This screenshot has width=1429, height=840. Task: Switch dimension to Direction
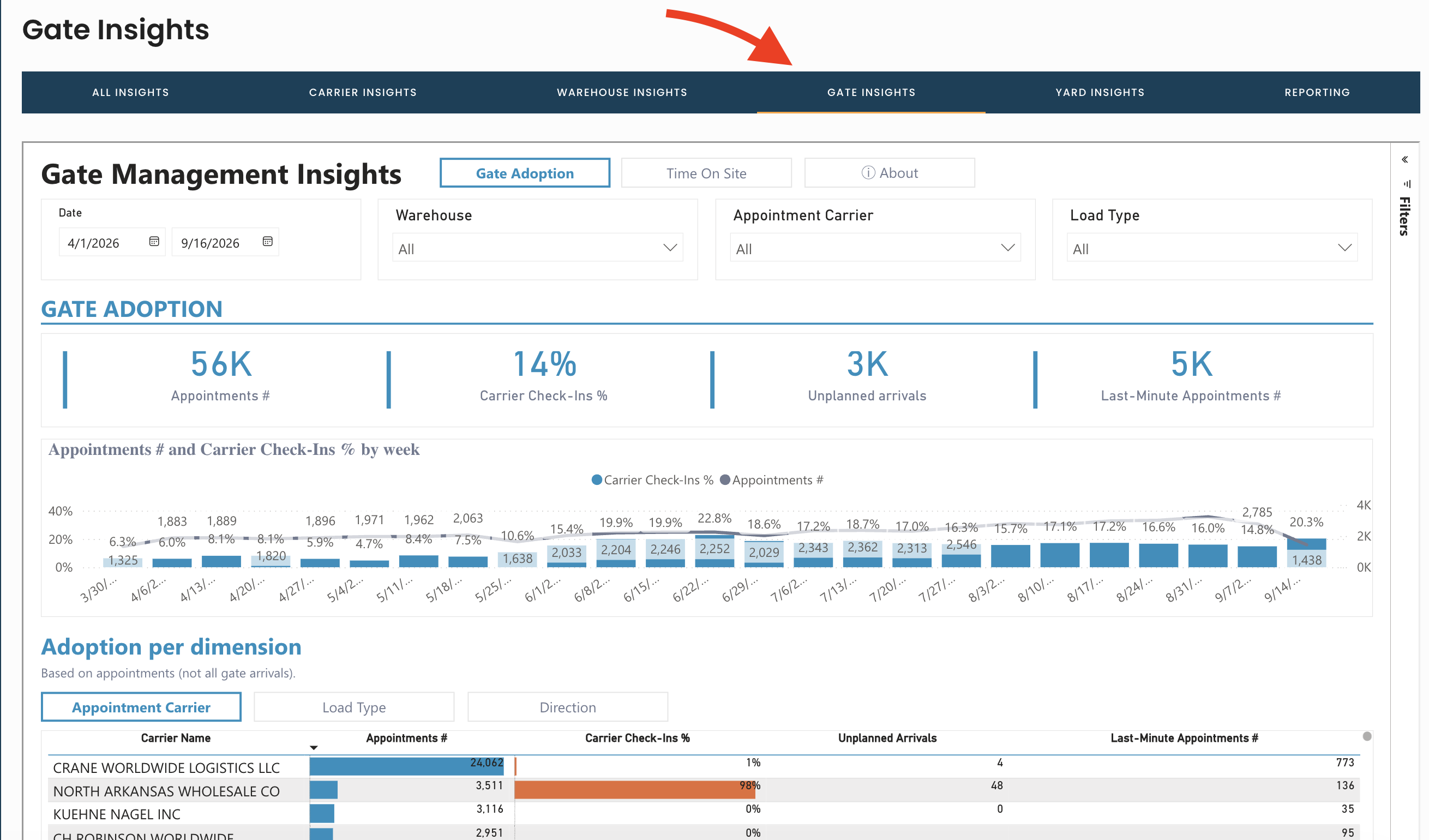pos(568,707)
